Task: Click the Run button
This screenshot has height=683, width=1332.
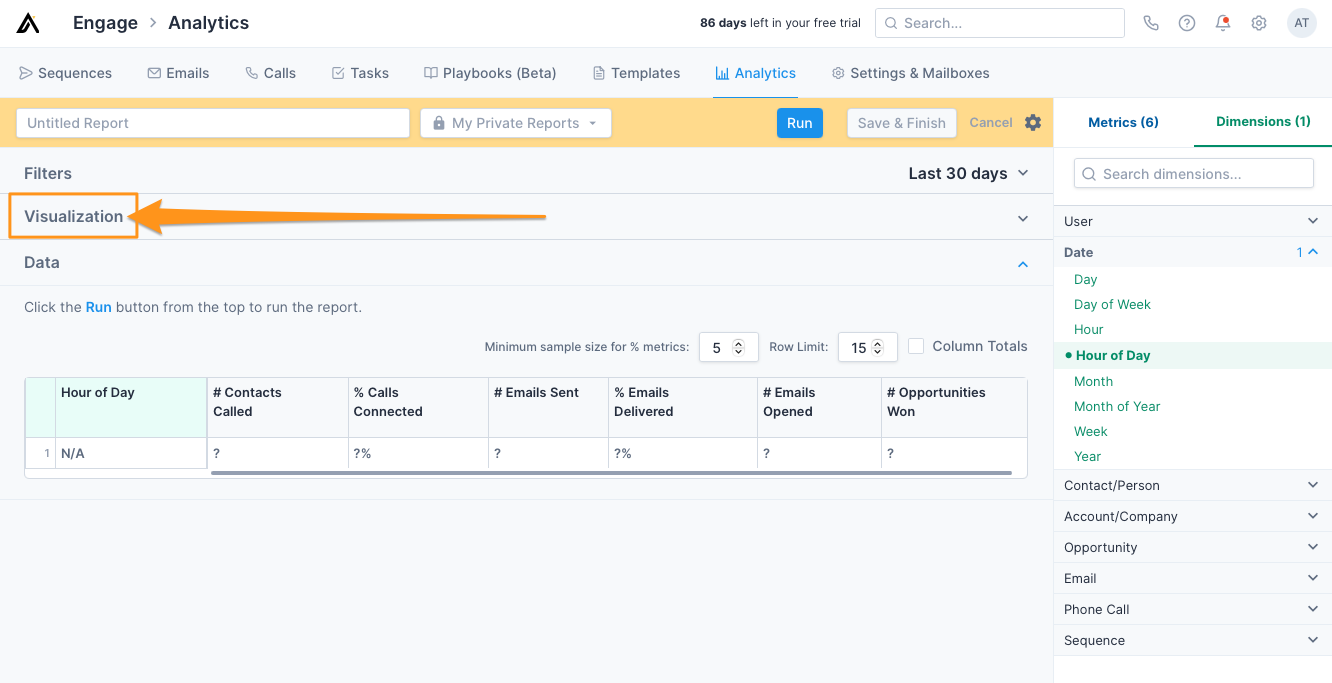Action: click(x=799, y=122)
